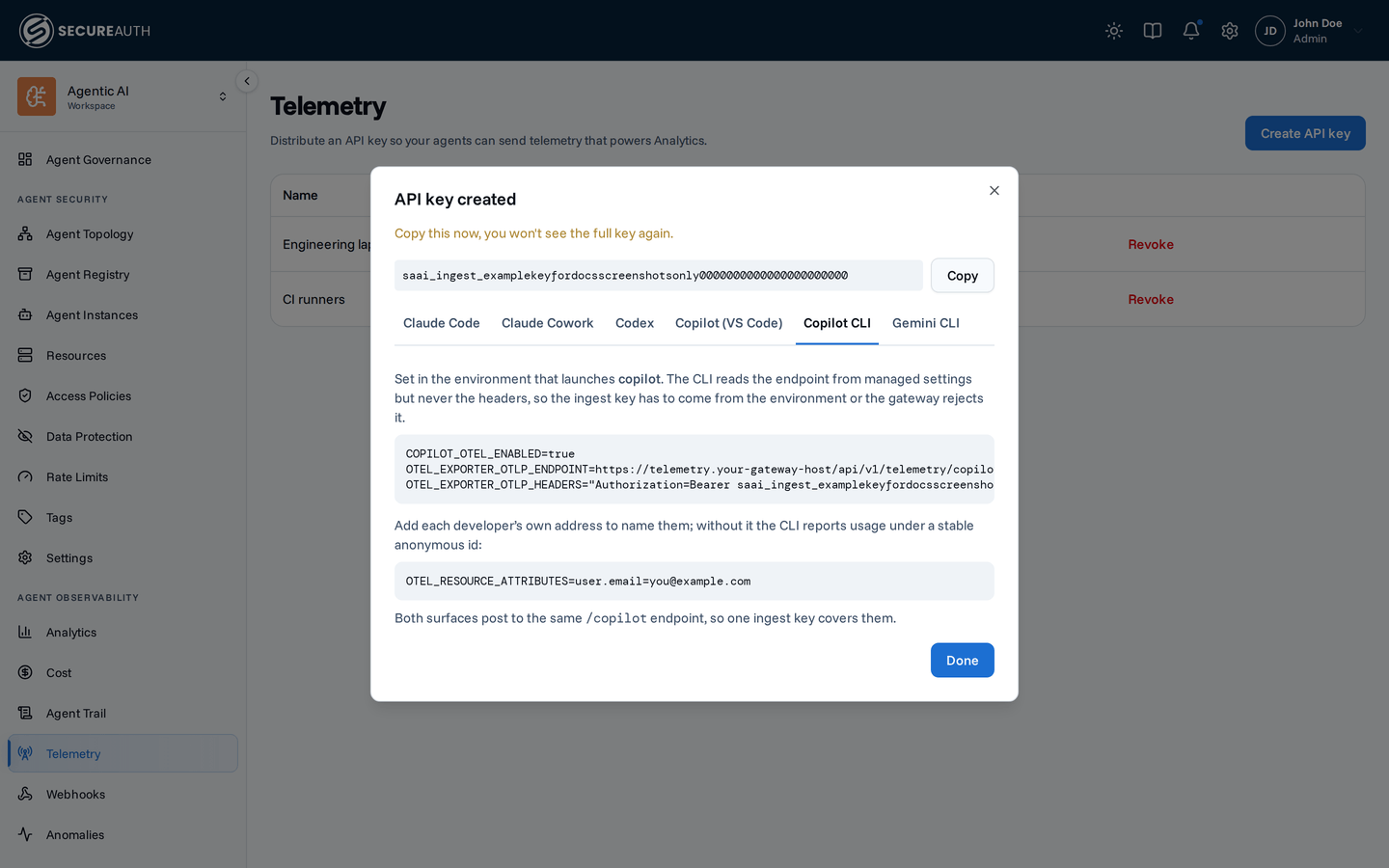The image size is (1389, 868).
Task: Click the Data Protection icon
Action: (x=25, y=436)
